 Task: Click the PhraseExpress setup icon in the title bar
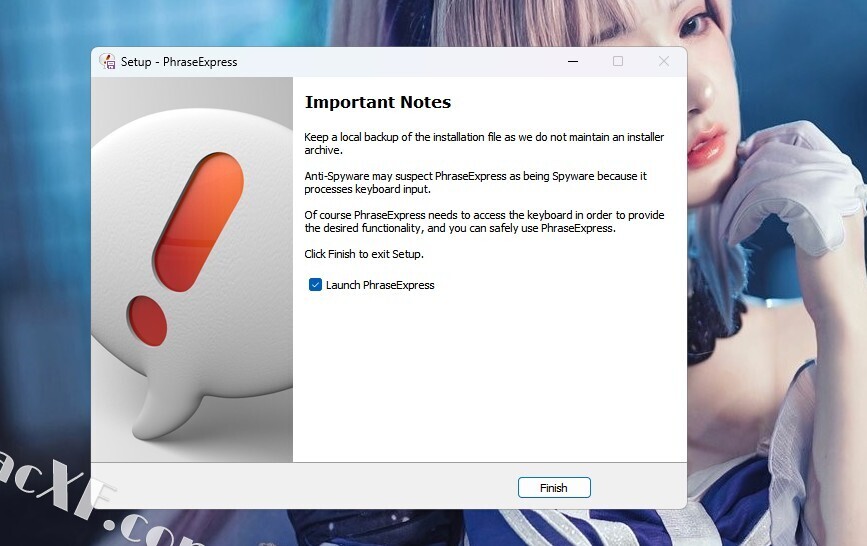107,61
